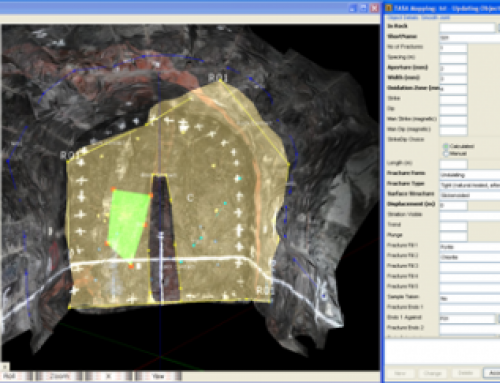Viewport: 500px width, 383px height.
Task: Click the Zoom thumbwheel control
Action: [x=59, y=376]
